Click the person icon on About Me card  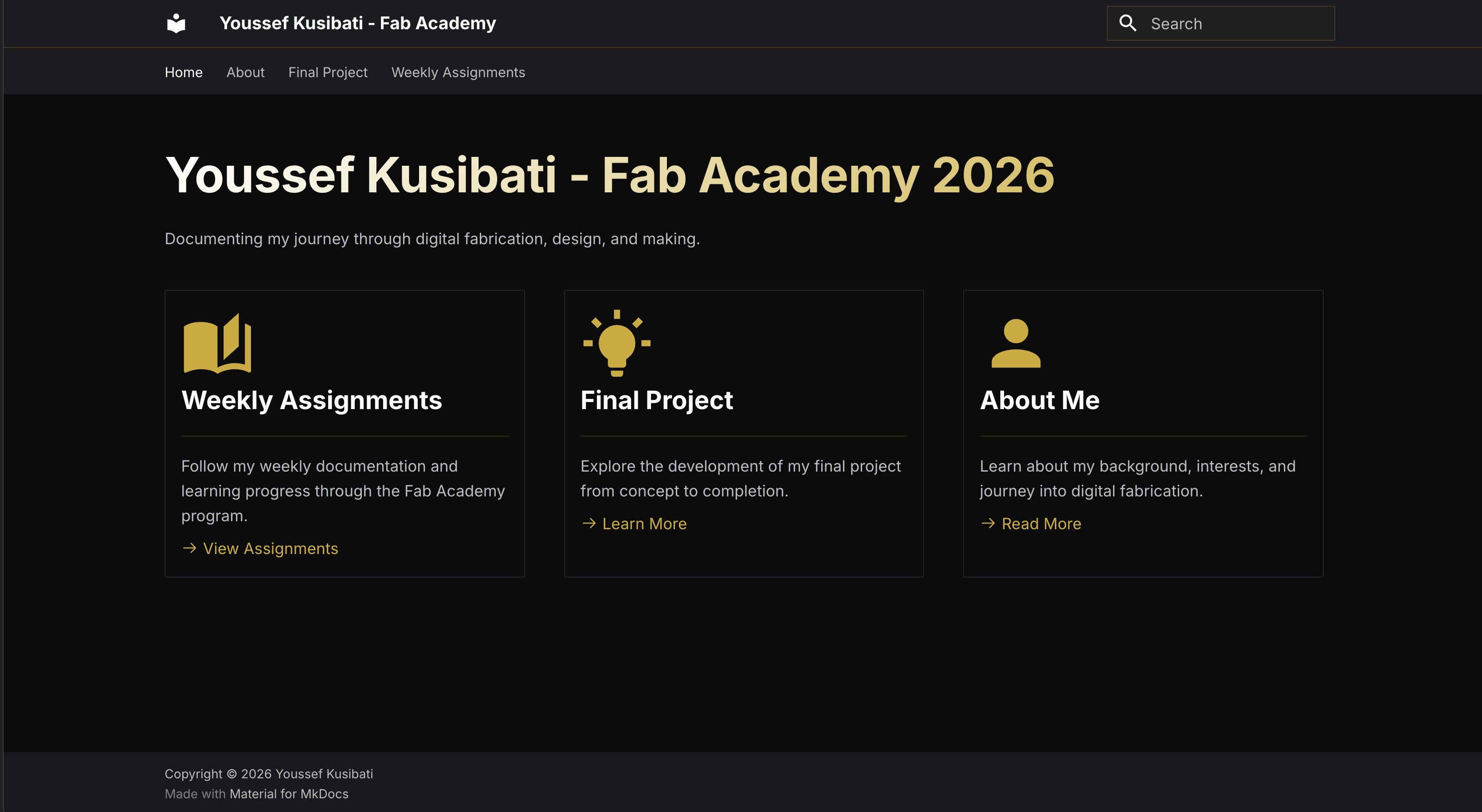pos(1016,344)
